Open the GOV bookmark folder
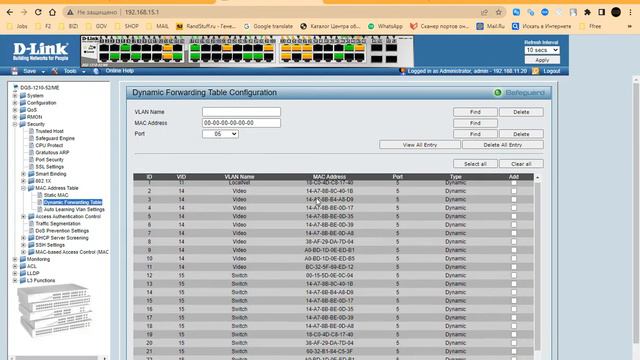Screen dimensions: 640x360 [x=96, y=26]
